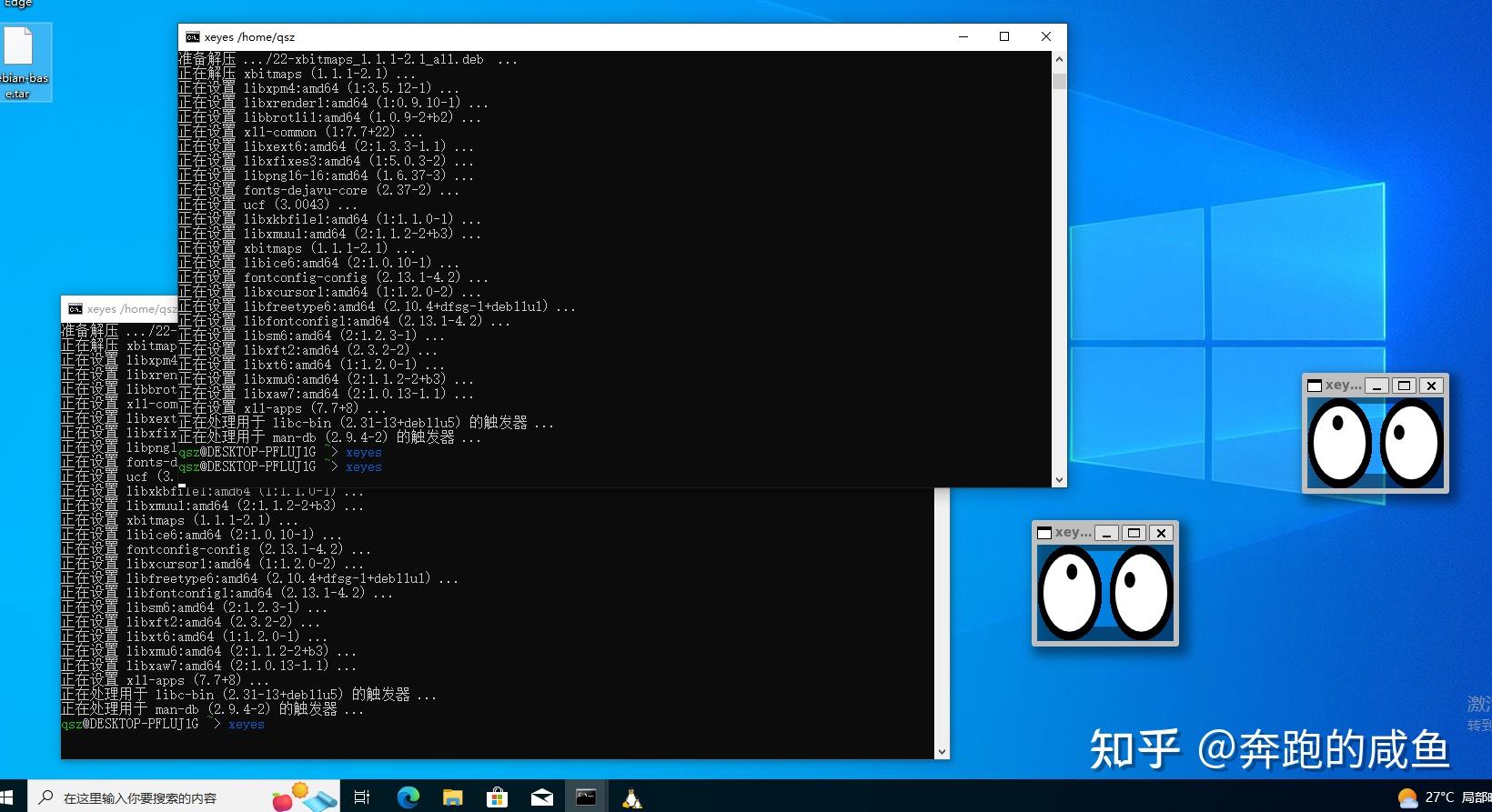Viewport: 1492px width, 812px height.
Task: Open File Explorer from the taskbar
Action: coord(452,797)
